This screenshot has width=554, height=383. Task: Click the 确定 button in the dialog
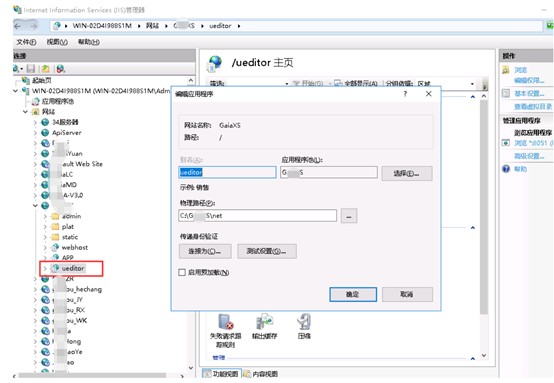pyautogui.click(x=353, y=294)
